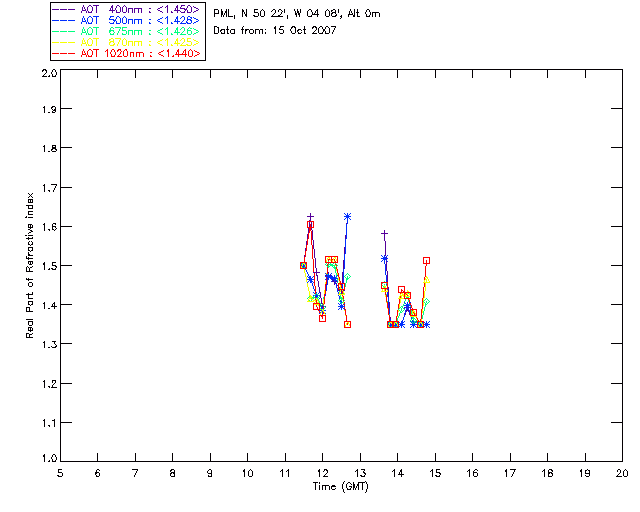Screen dimensions: 640x512
Task: Click blue asterisk data point near 1.62 after 12h
Action: pyautogui.click(x=347, y=217)
